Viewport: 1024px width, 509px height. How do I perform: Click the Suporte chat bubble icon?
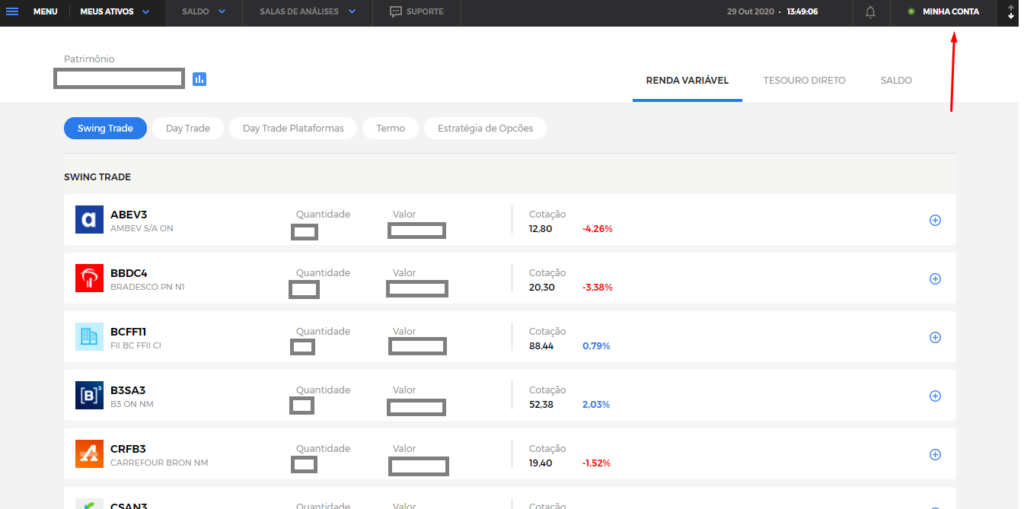point(396,12)
